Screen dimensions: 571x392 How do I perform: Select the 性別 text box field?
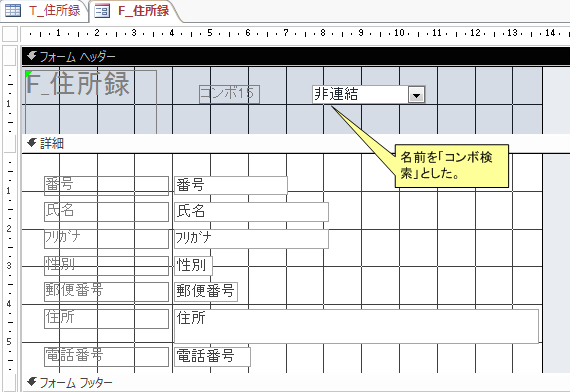tap(193, 266)
